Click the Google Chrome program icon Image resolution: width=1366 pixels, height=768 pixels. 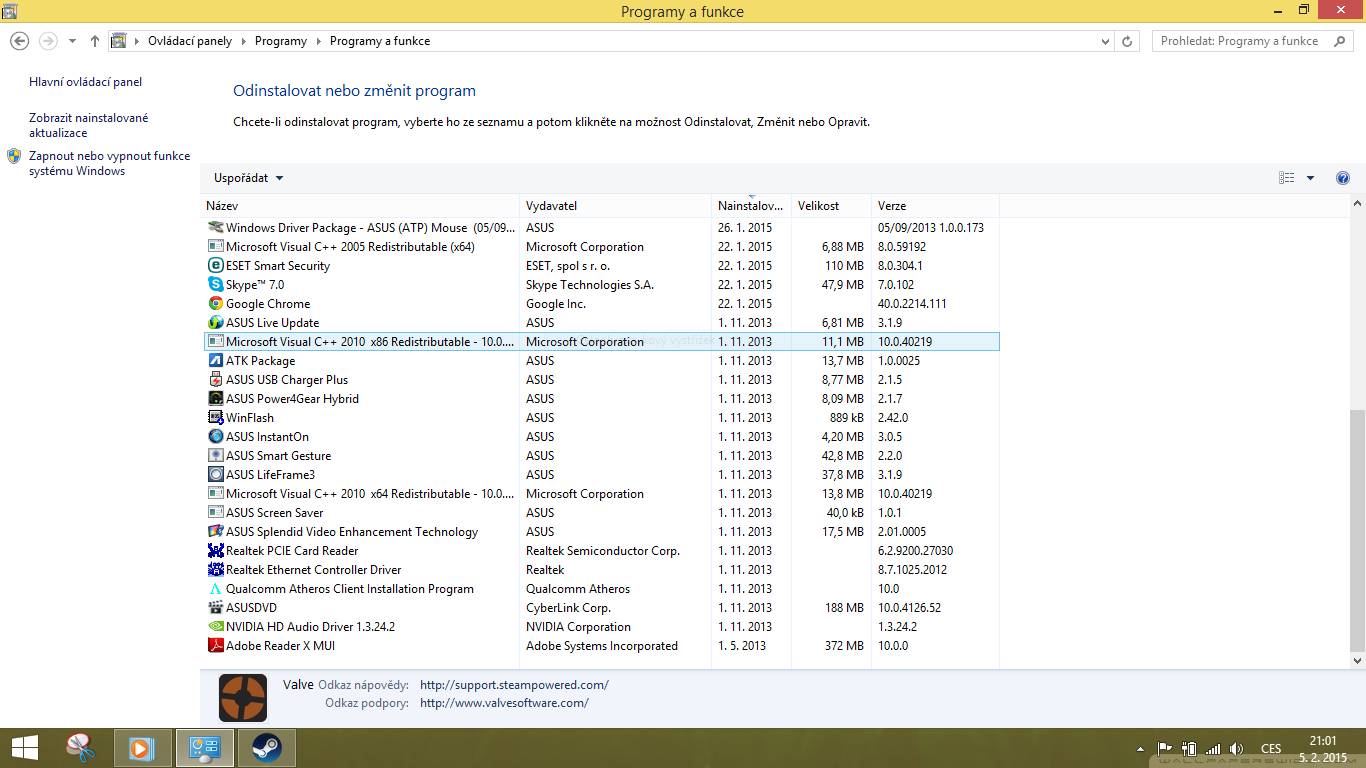215,304
